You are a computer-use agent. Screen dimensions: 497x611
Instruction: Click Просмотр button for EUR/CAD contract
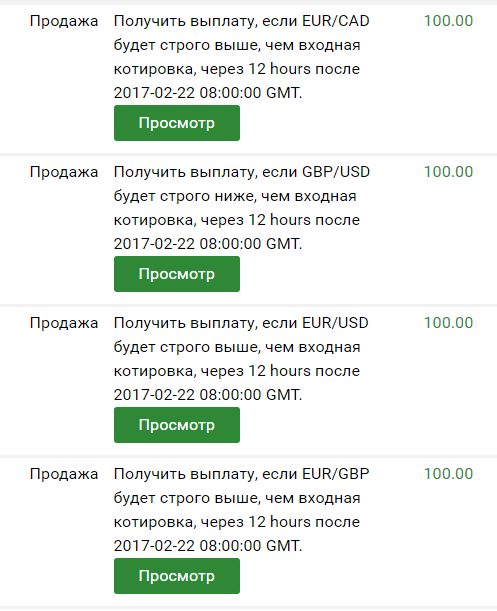(x=177, y=123)
